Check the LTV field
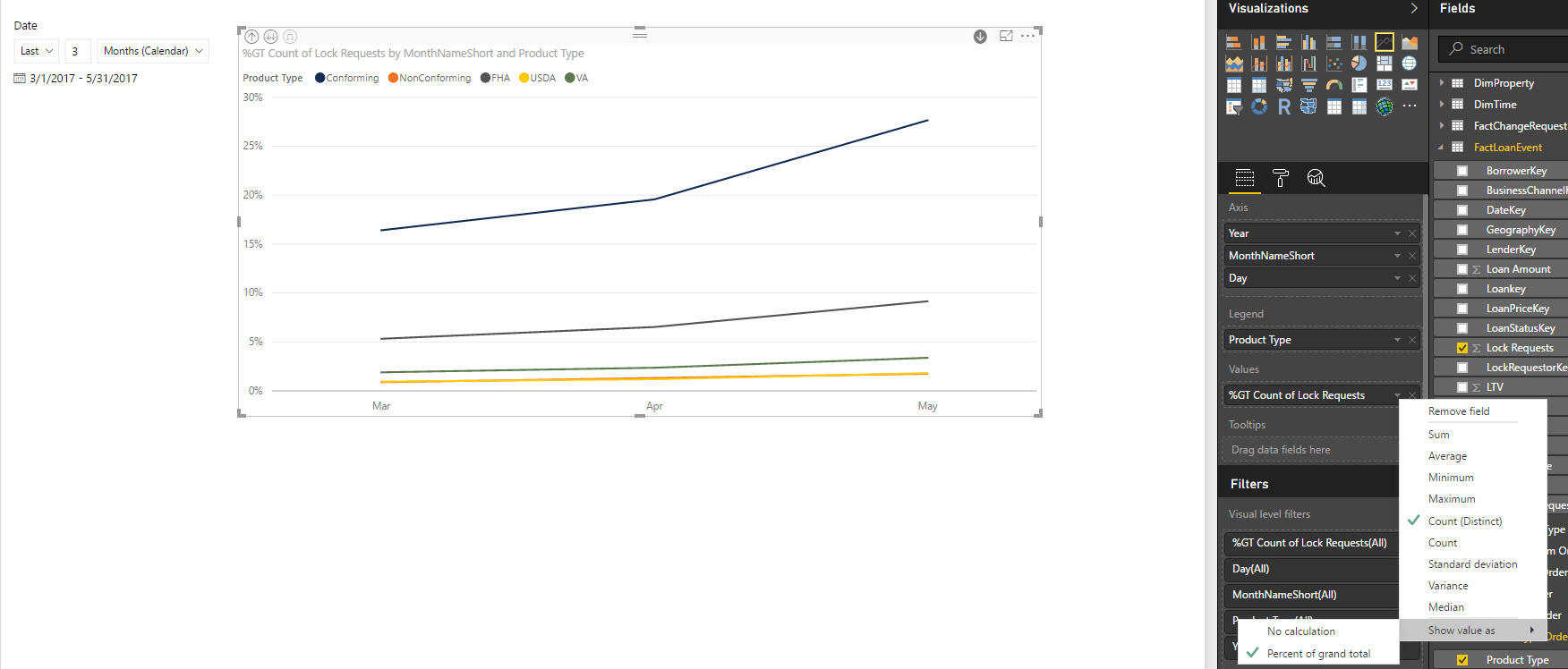Image resolution: width=1568 pixels, height=669 pixels. point(1462,387)
